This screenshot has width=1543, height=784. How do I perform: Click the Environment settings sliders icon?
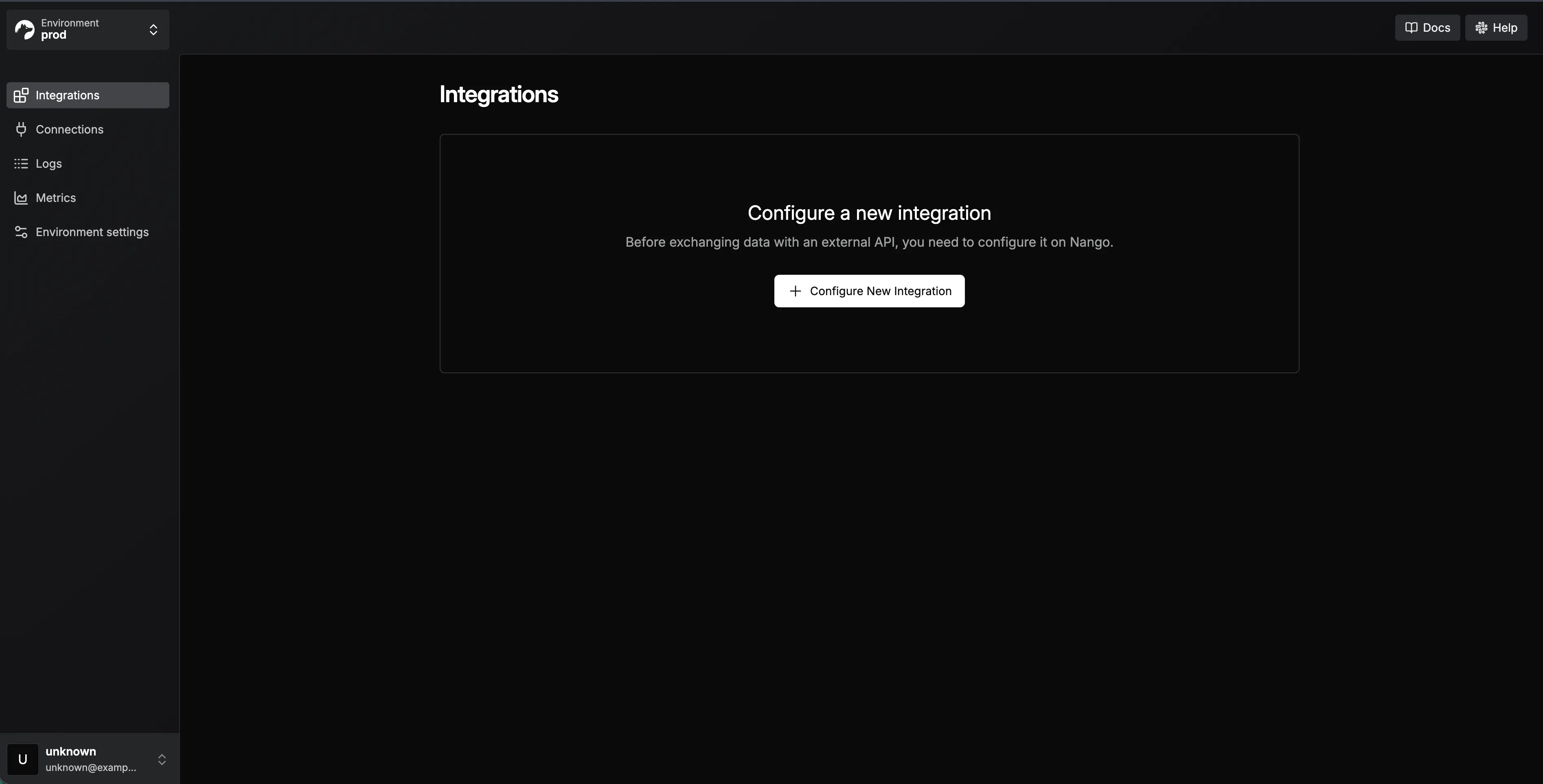coord(21,232)
